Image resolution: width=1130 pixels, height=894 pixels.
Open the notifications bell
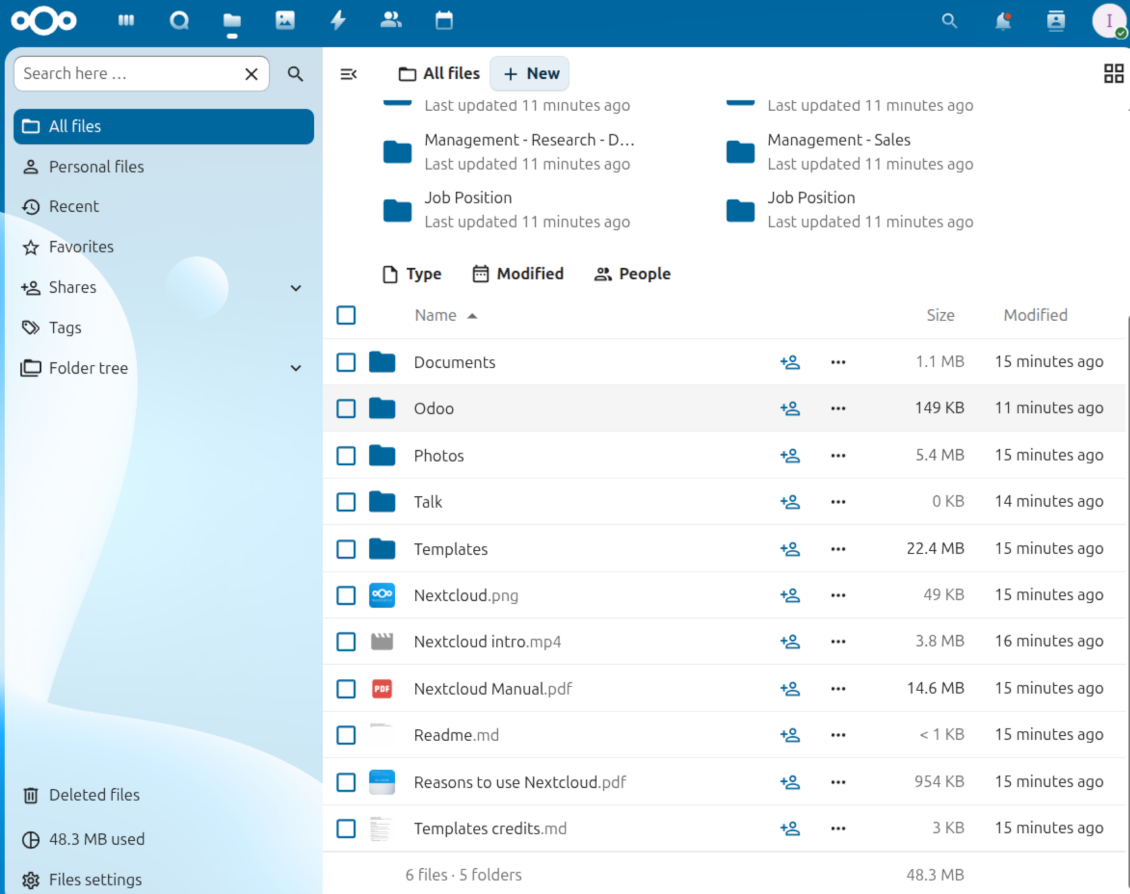pyautogui.click(x=1003, y=21)
